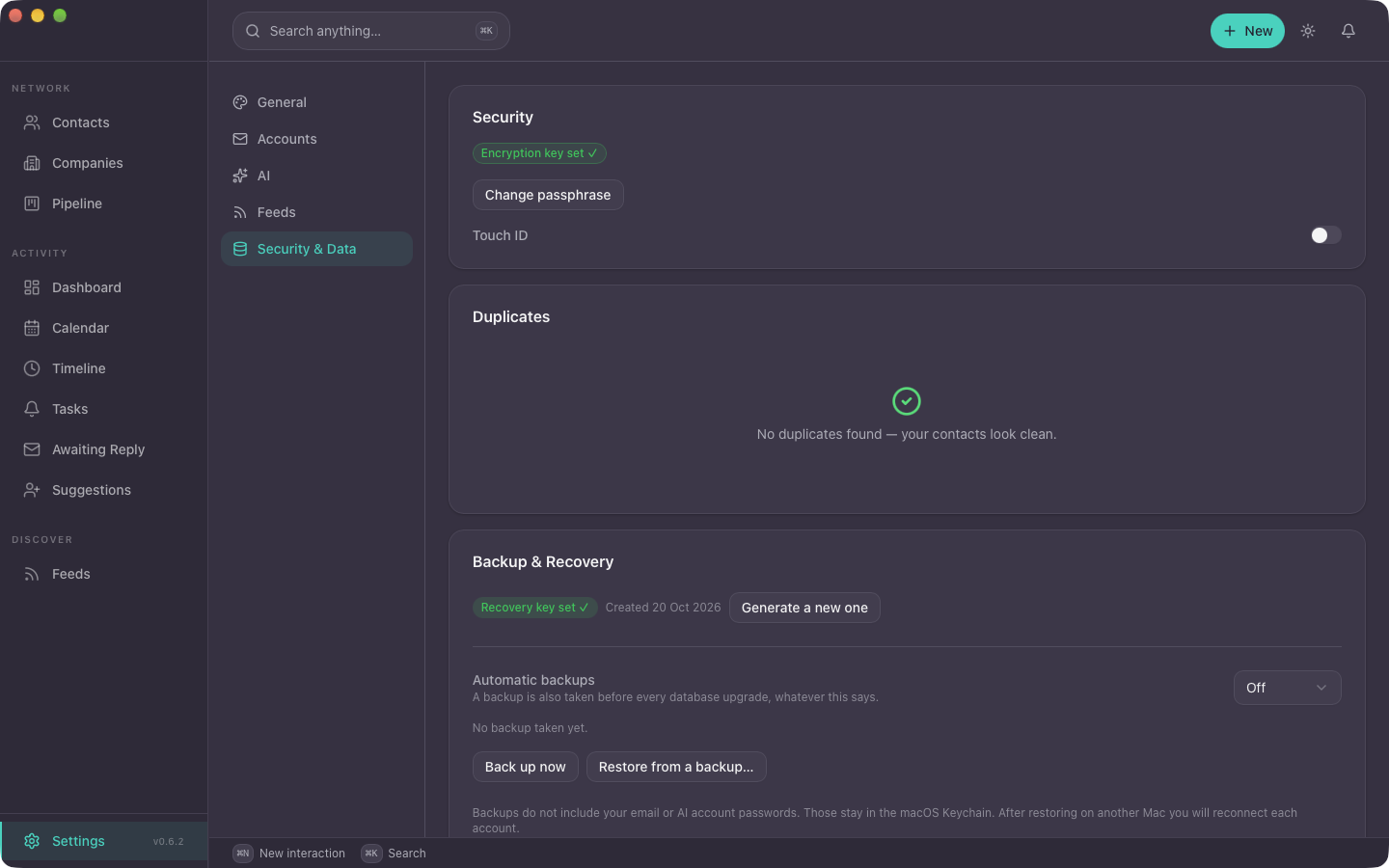Click the Companies building icon
The image size is (1389, 868).
pos(32,163)
